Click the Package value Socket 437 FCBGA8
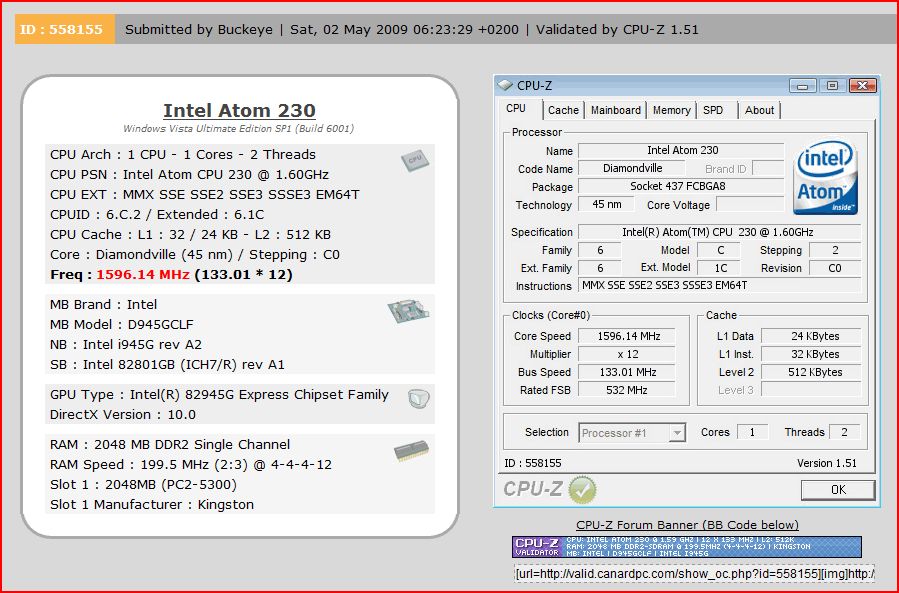Image resolution: width=899 pixels, height=593 pixels. point(681,186)
